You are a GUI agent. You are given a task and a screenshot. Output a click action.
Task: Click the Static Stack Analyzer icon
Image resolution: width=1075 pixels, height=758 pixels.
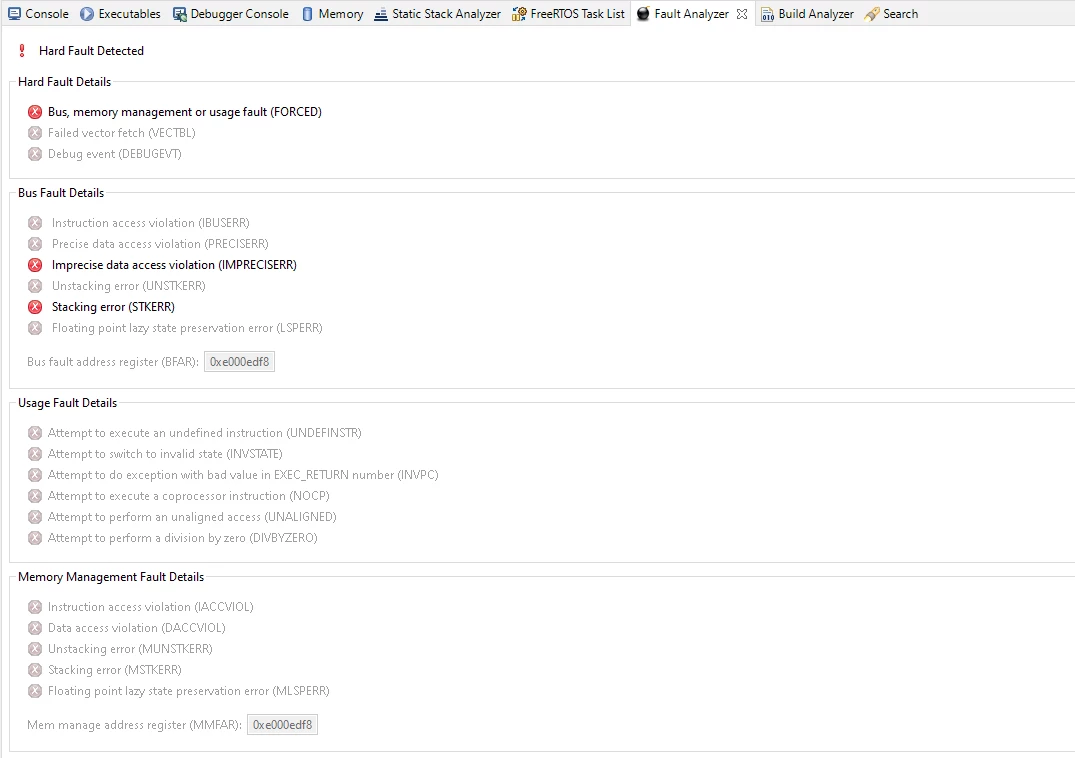point(381,14)
